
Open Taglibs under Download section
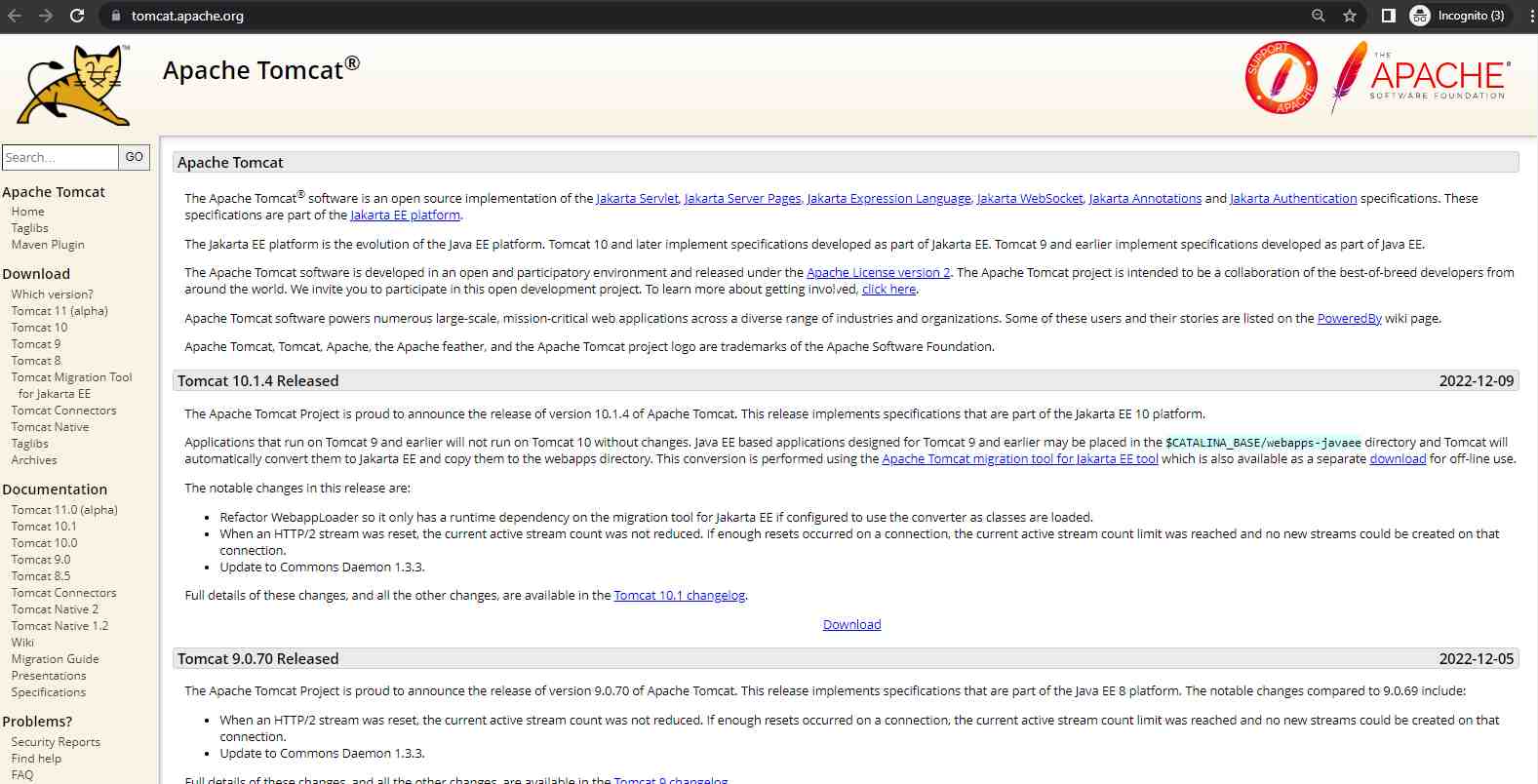[29, 444]
